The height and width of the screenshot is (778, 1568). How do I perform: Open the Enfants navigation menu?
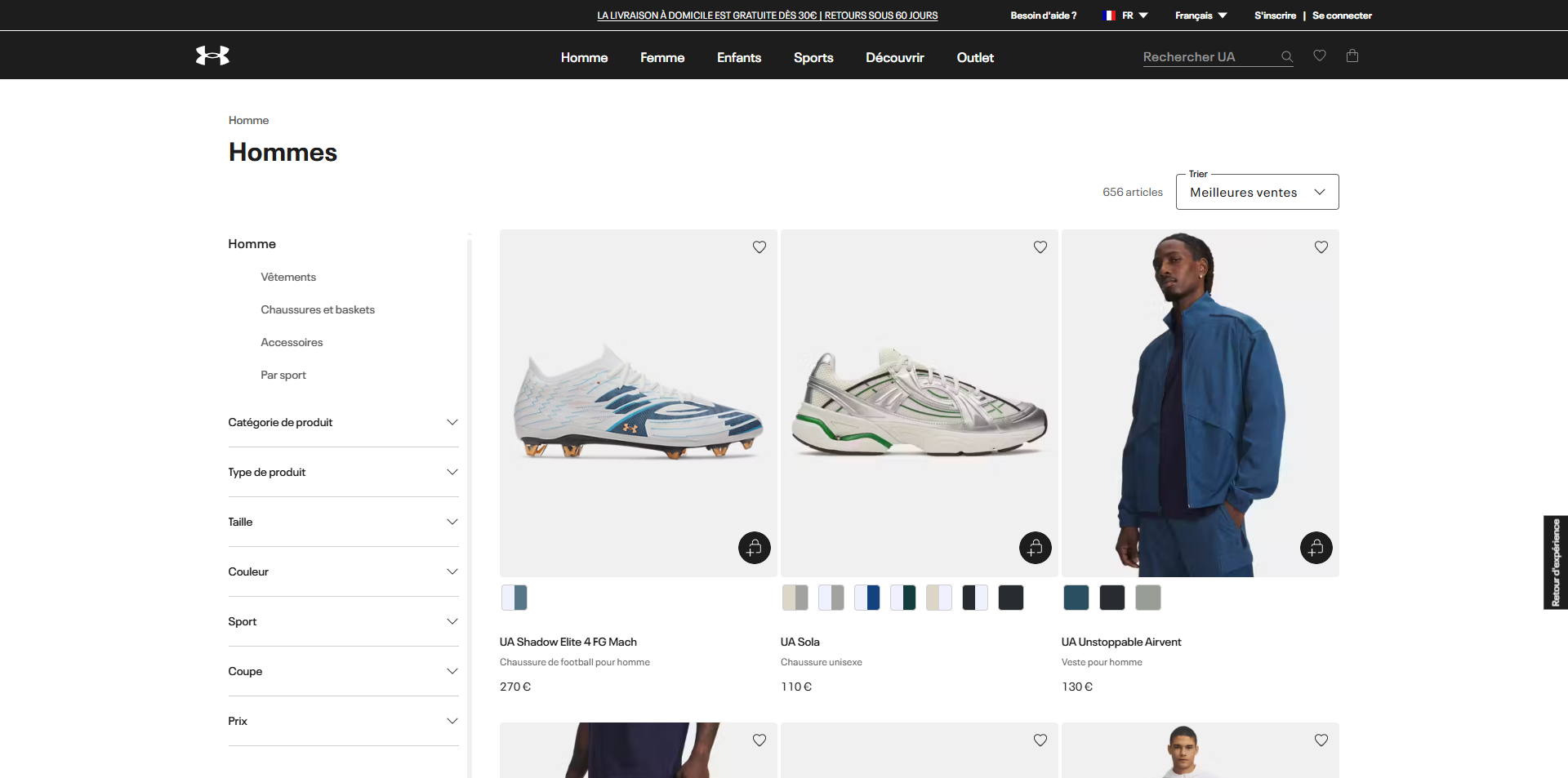(x=739, y=57)
